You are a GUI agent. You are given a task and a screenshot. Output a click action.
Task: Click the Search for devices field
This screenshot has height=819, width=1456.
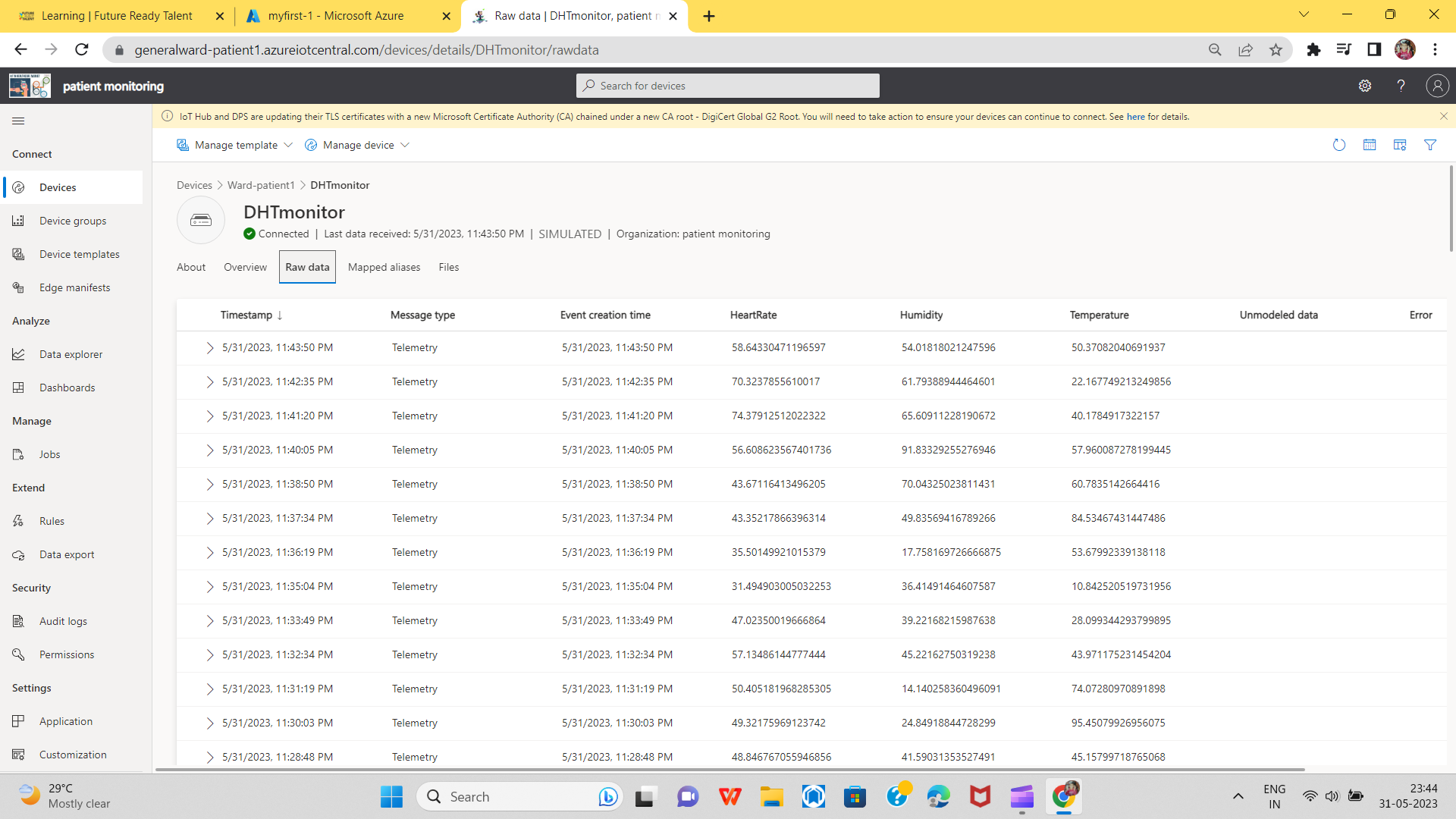tap(727, 85)
